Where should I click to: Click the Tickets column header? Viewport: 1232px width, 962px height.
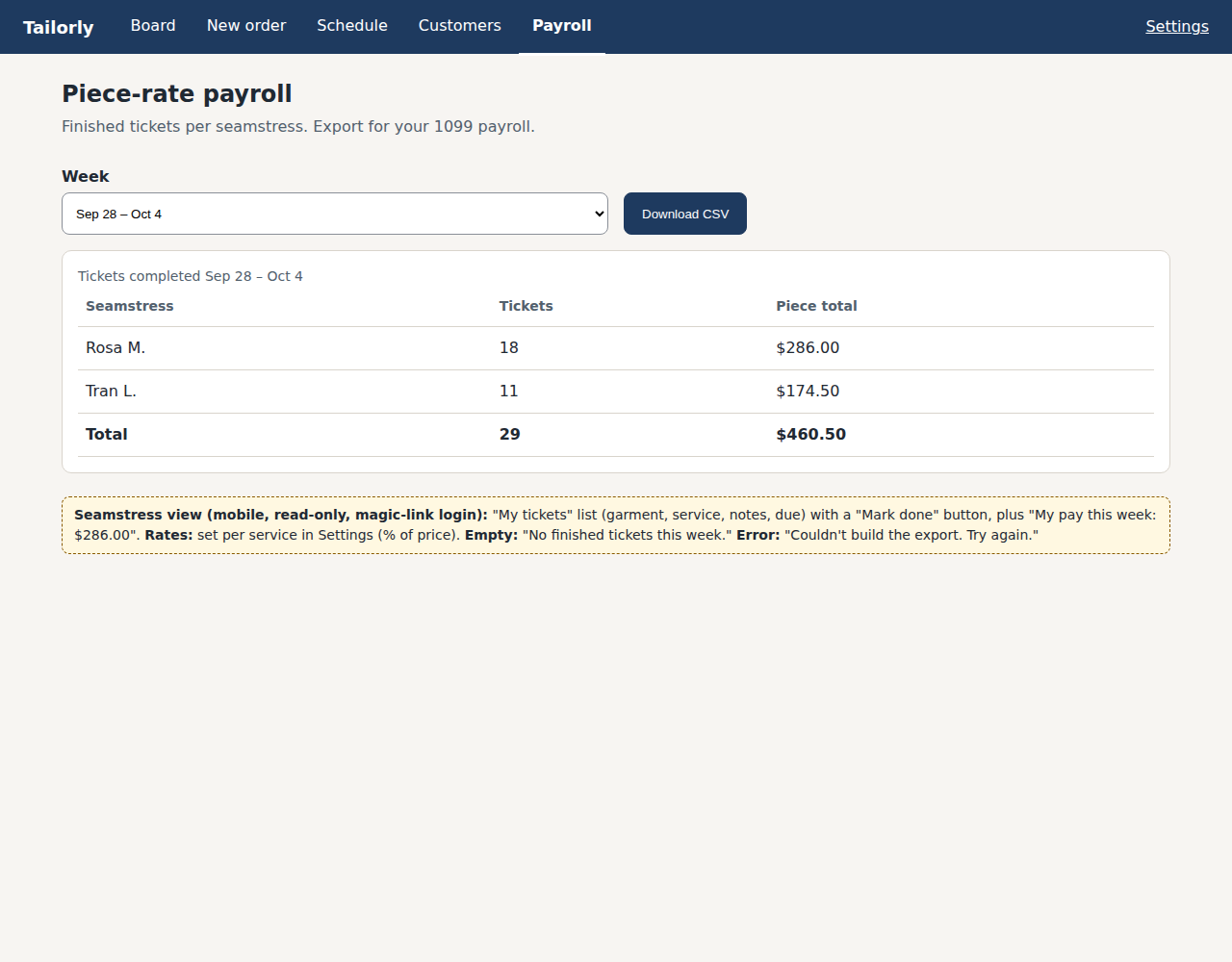pos(526,306)
